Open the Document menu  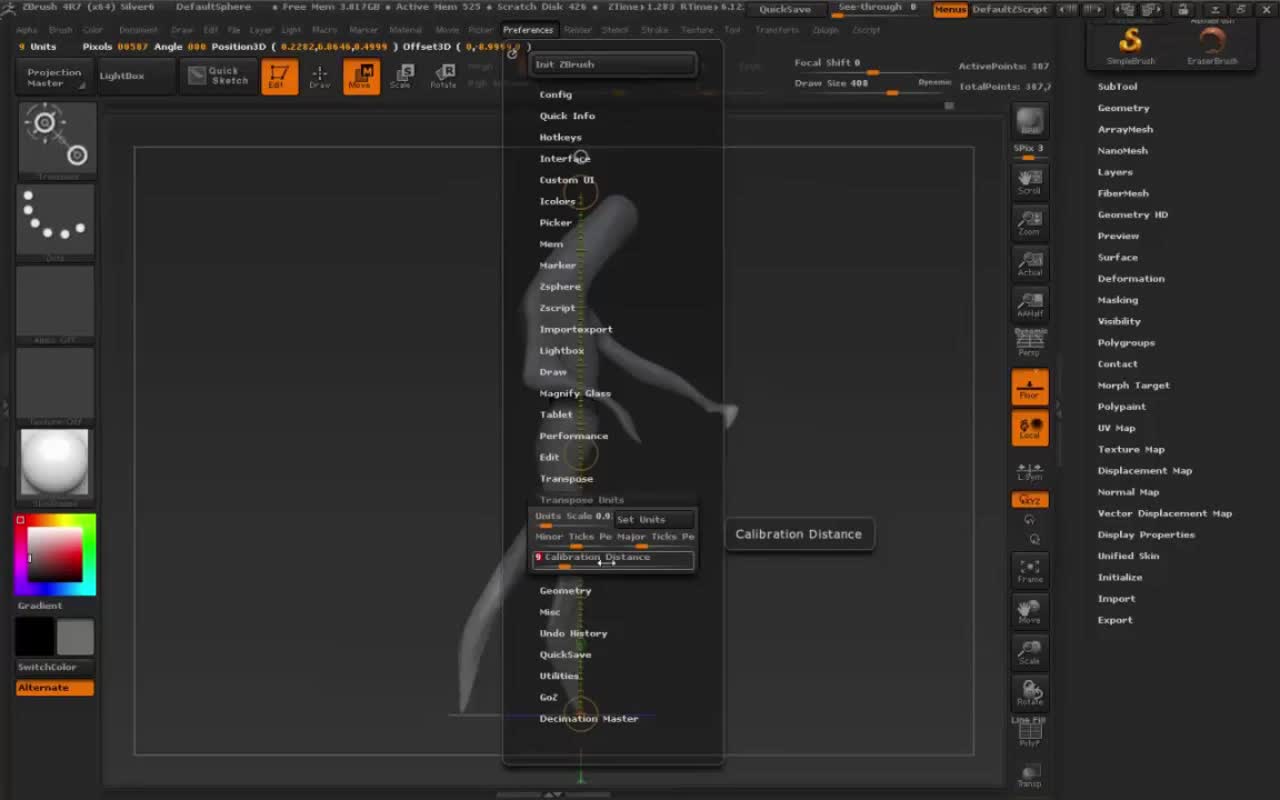pos(138,30)
